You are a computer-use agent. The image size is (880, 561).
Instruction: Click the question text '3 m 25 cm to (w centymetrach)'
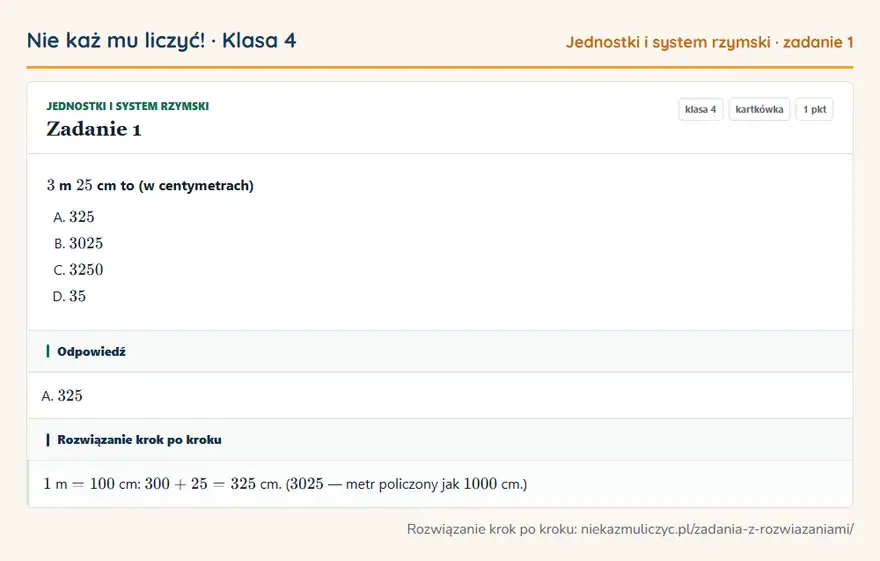150,186
